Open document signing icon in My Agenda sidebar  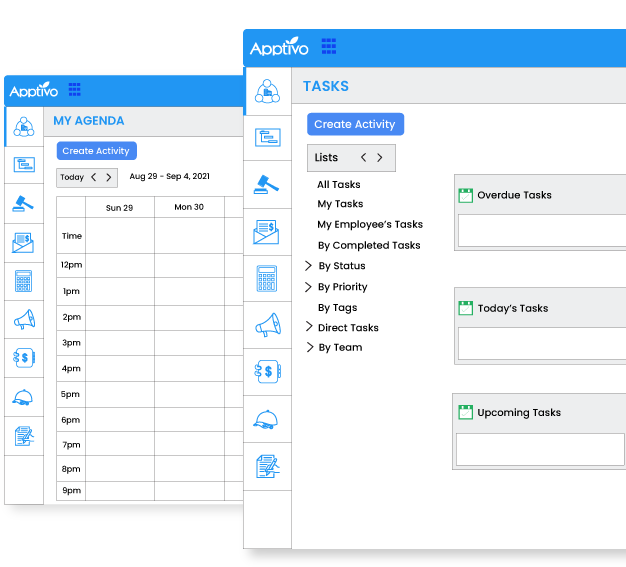click(24, 436)
